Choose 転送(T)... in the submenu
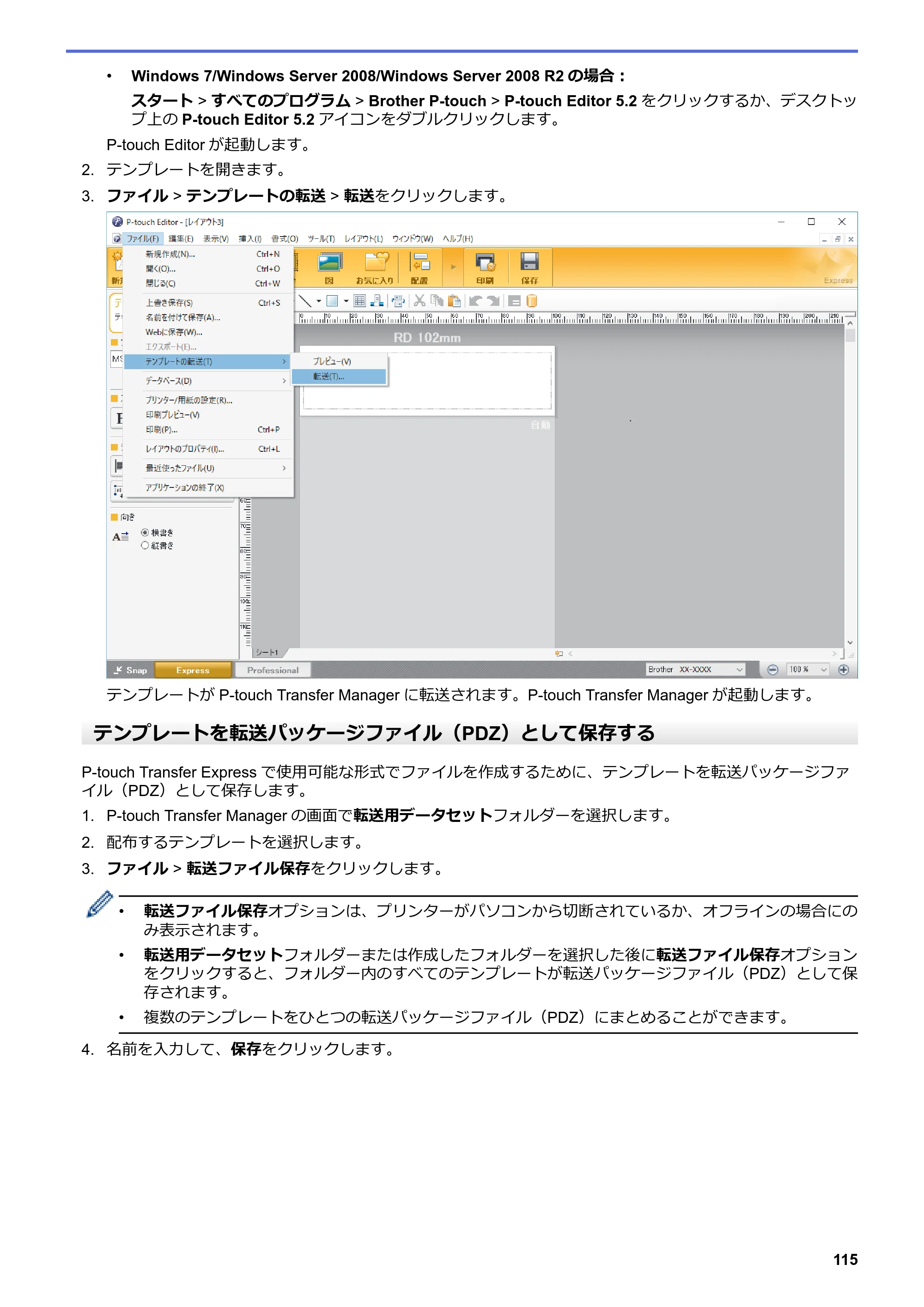The image size is (924, 1307). (339, 377)
